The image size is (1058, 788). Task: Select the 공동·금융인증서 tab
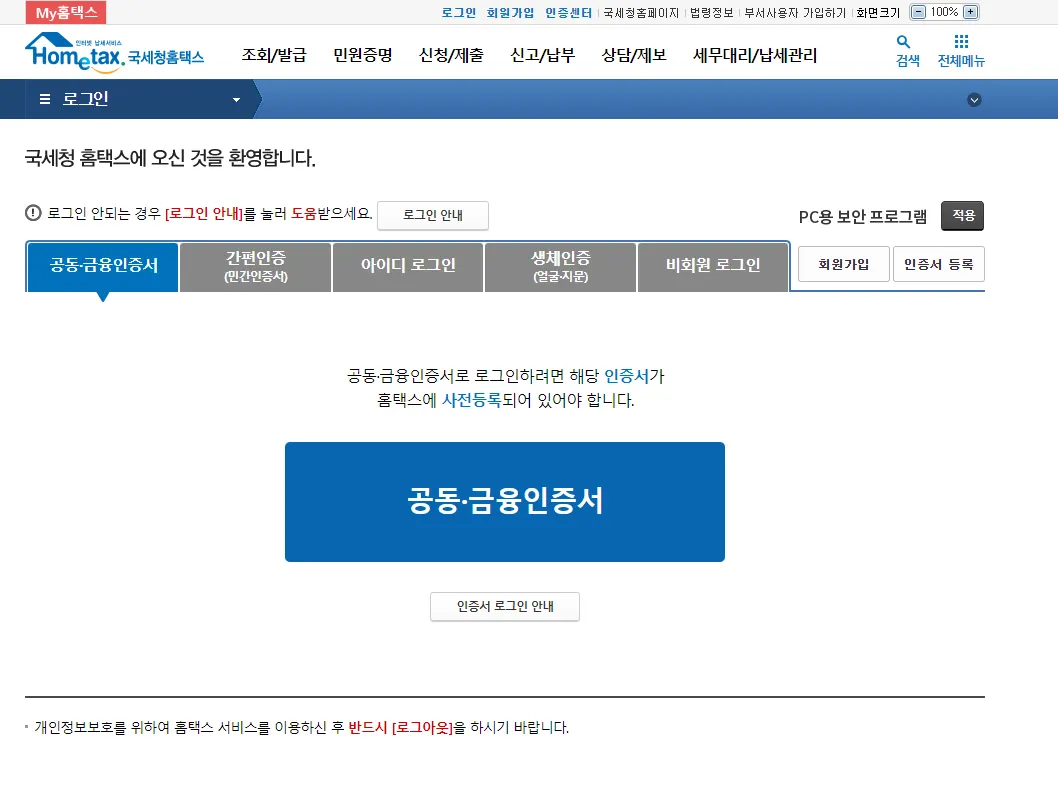click(x=103, y=266)
